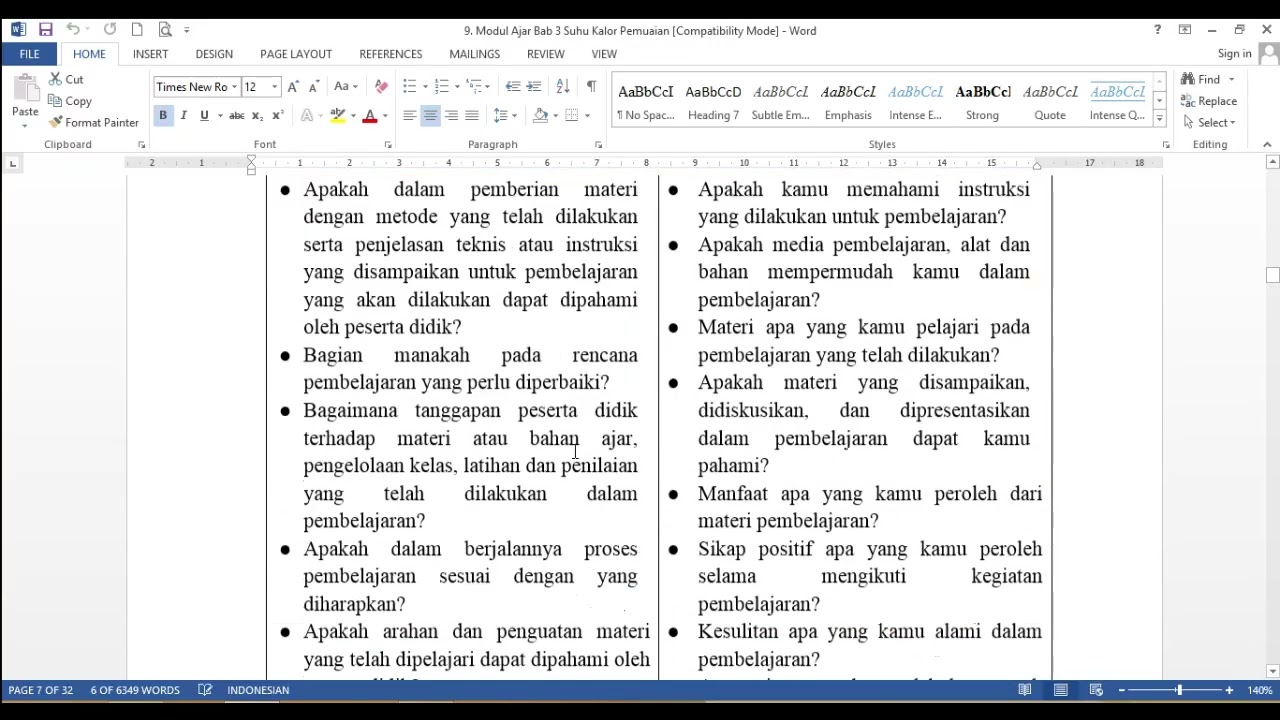The image size is (1280, 720).
Task: Toggle Print Layout view in the status bar
Action: pyautogui.click(x=1061, y=690)
